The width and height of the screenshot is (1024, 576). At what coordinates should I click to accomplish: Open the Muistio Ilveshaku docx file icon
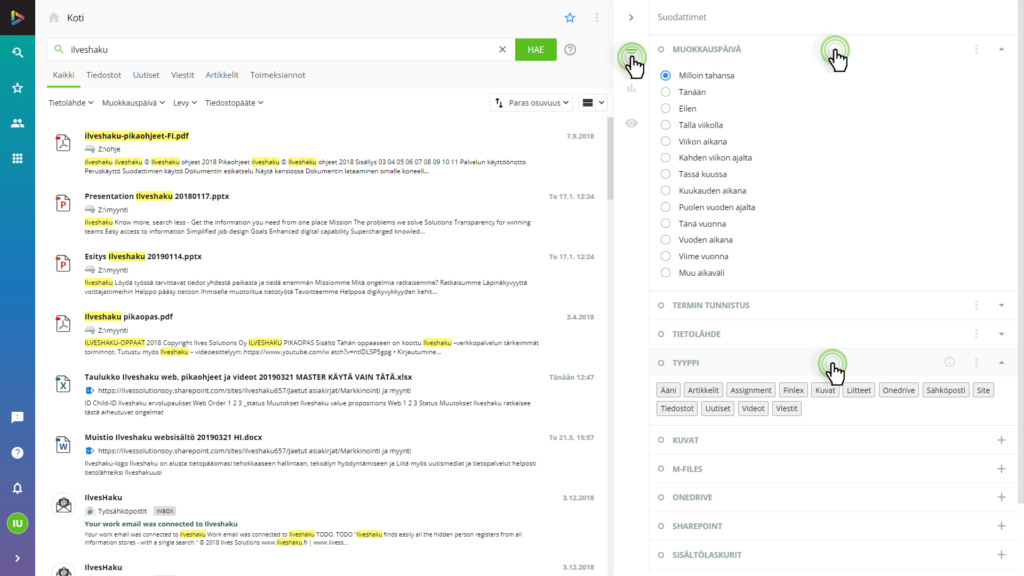pos(63,444)
